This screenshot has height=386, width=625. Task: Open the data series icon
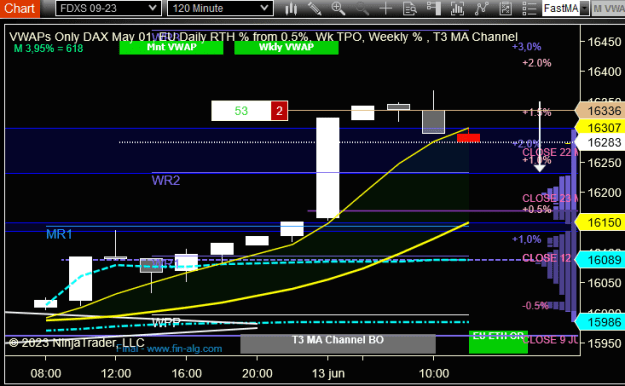457,8
